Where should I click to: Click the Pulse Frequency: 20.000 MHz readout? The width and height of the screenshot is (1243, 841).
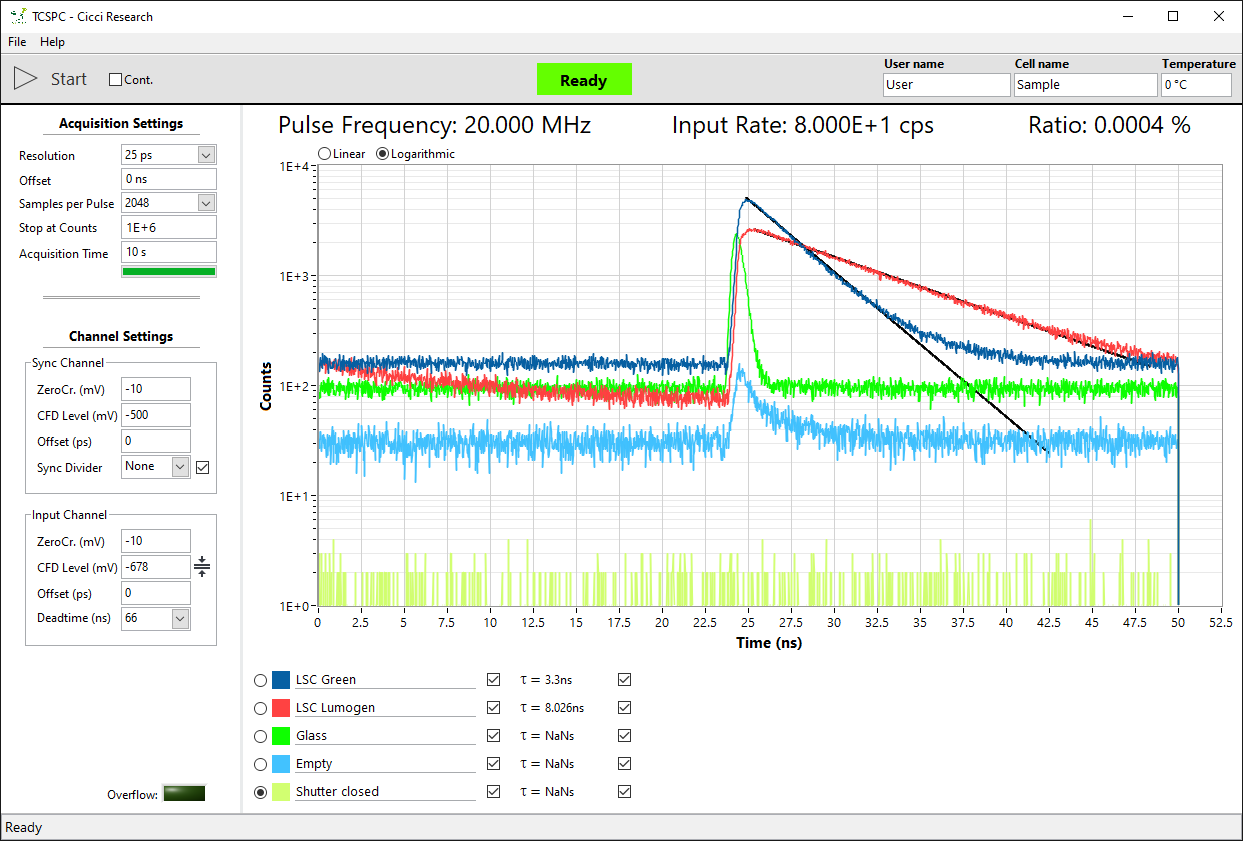coord(435,125)
